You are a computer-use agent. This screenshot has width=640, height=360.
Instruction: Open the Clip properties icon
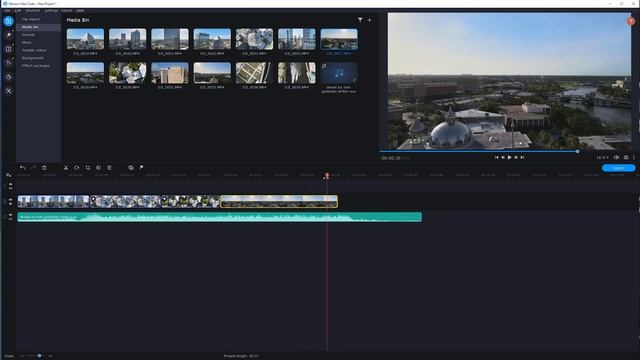[x=109, y=168]
